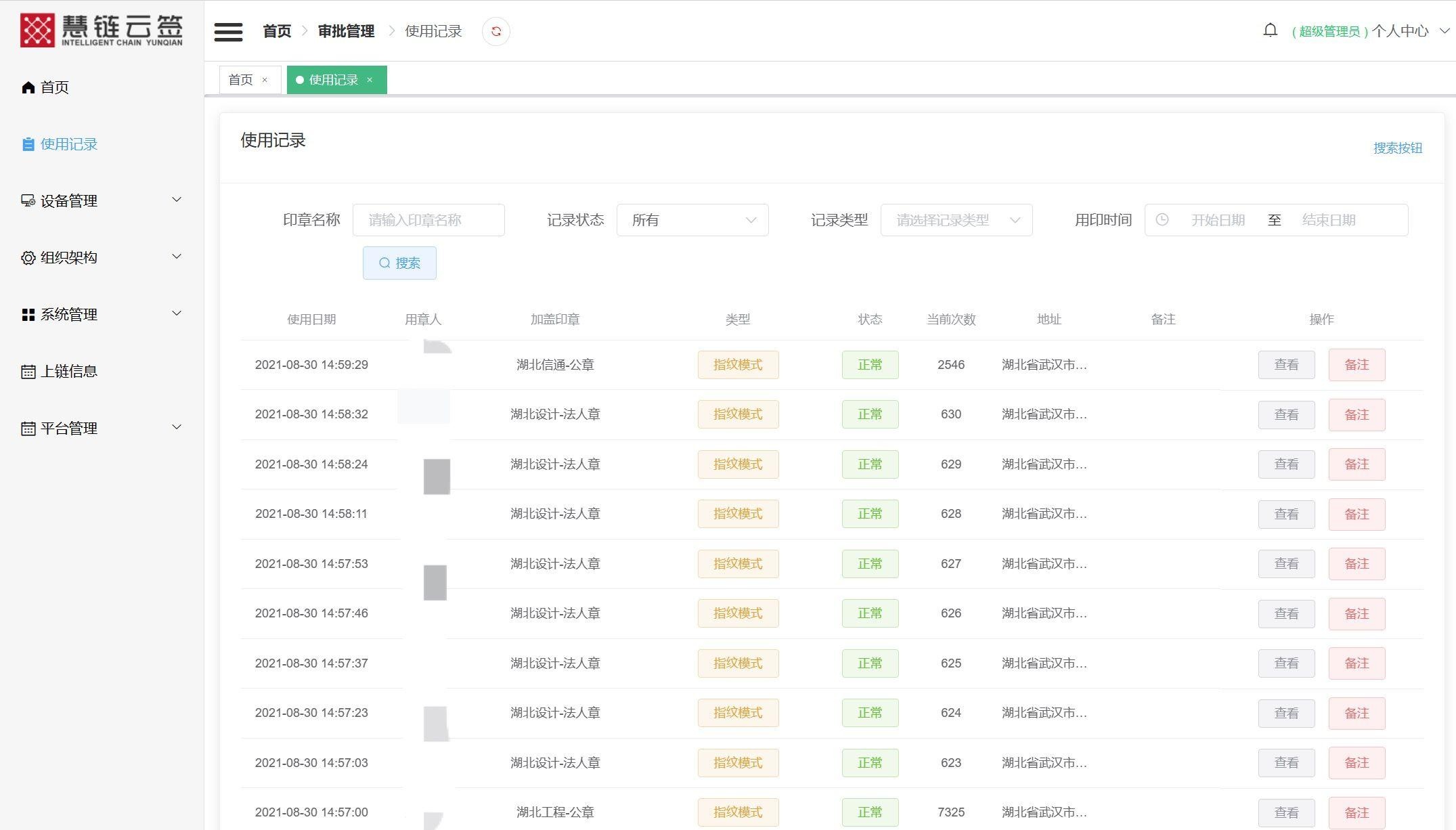Image resolution: width=1456 pixels, height=830 pixels.
Task: Open 组织架构 in the sidebar
Action: (69, 257)
